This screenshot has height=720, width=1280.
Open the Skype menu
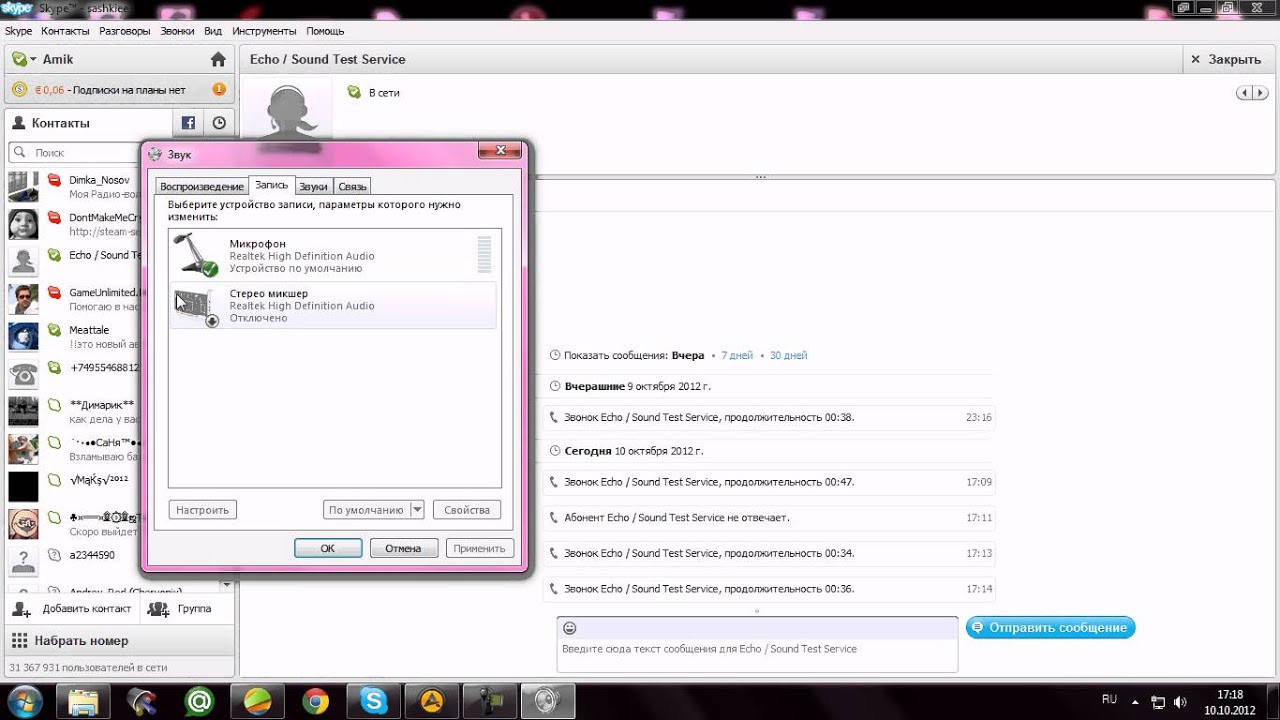click(x=18, y=31)
